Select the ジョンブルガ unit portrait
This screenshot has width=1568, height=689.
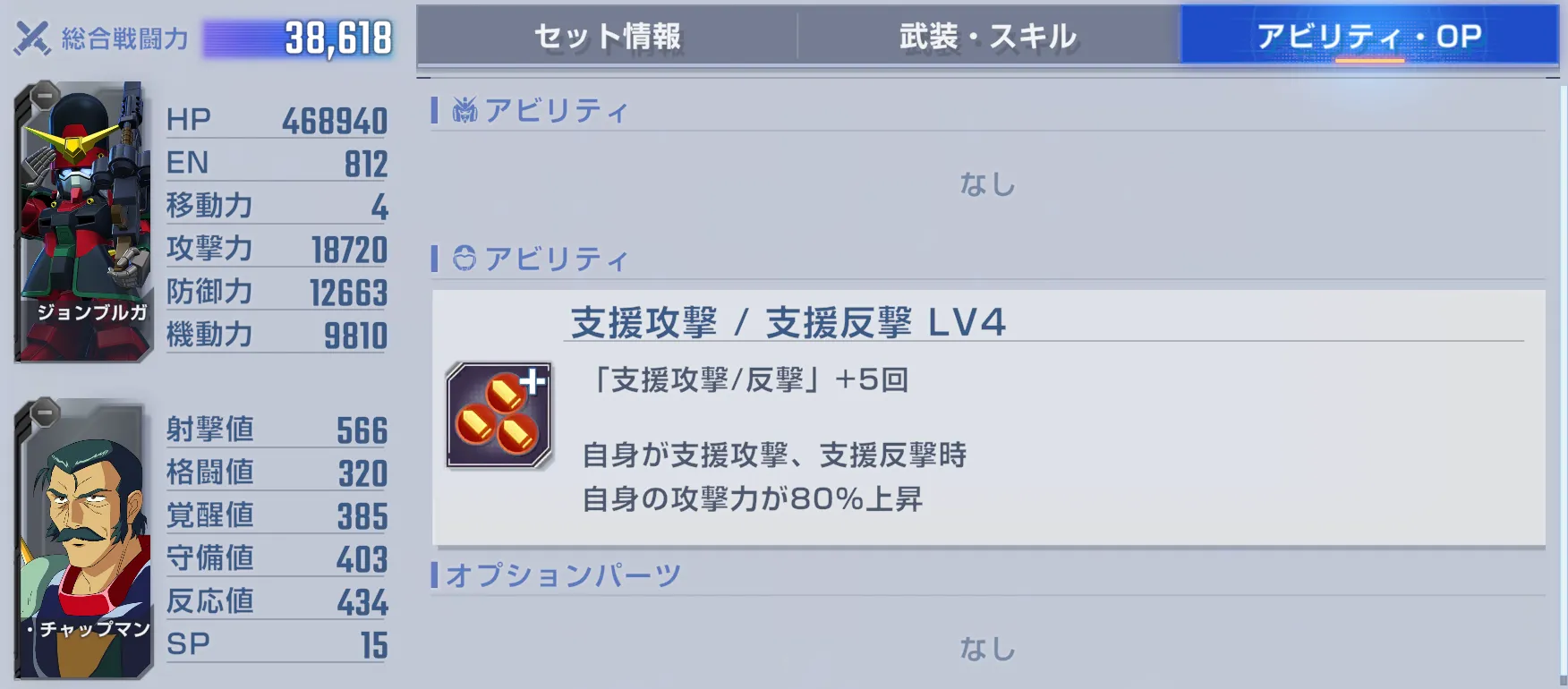pos(84,222)
